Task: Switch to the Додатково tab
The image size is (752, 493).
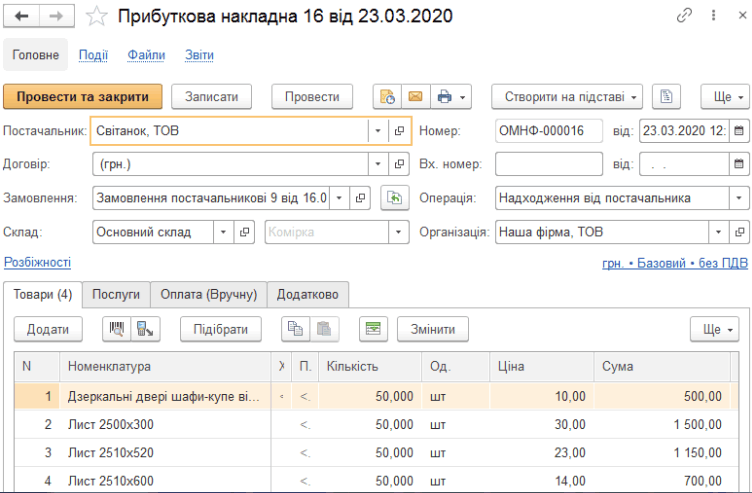Action: point(307,294)
